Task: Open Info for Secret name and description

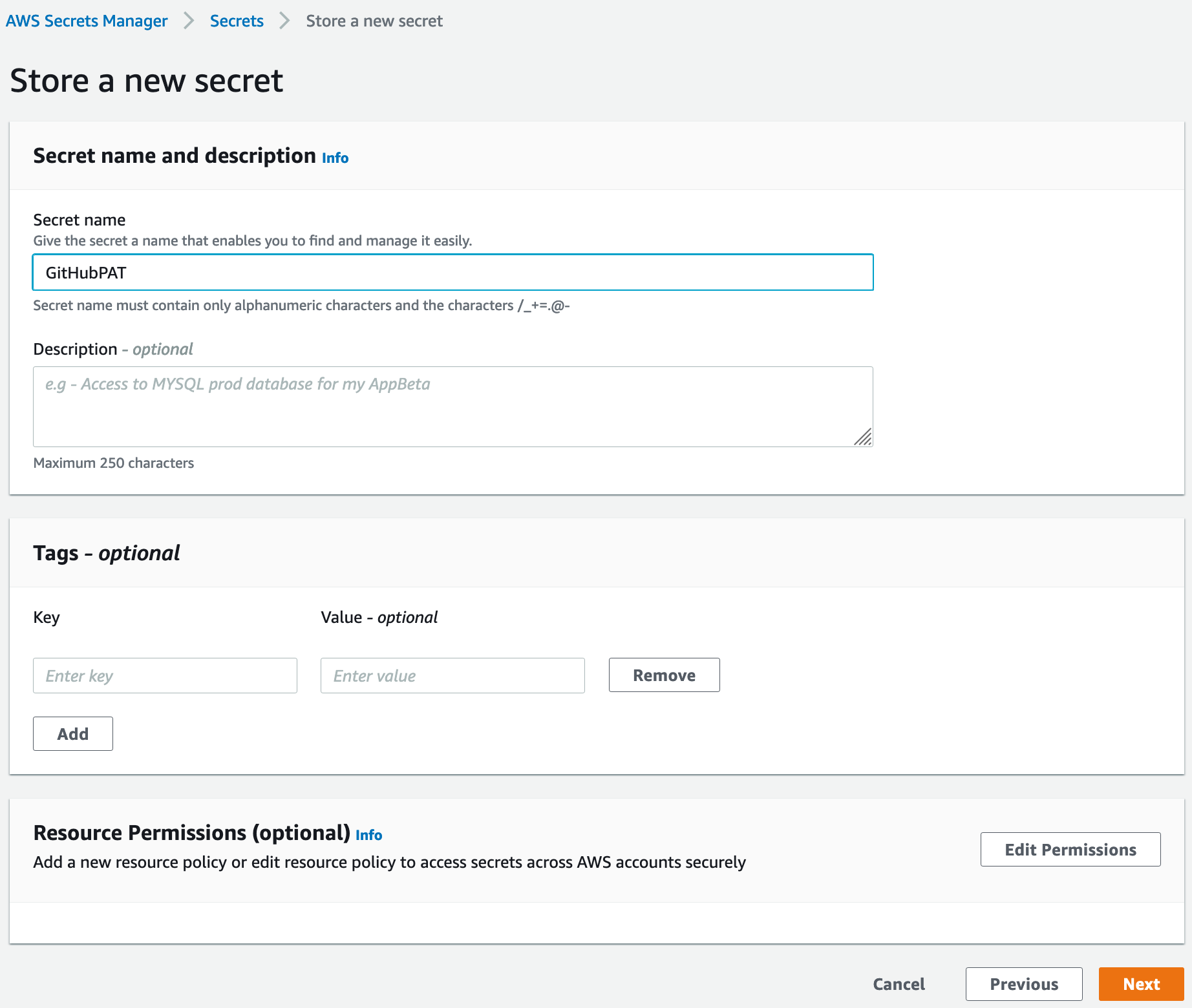Action: (x=335, y=158)
